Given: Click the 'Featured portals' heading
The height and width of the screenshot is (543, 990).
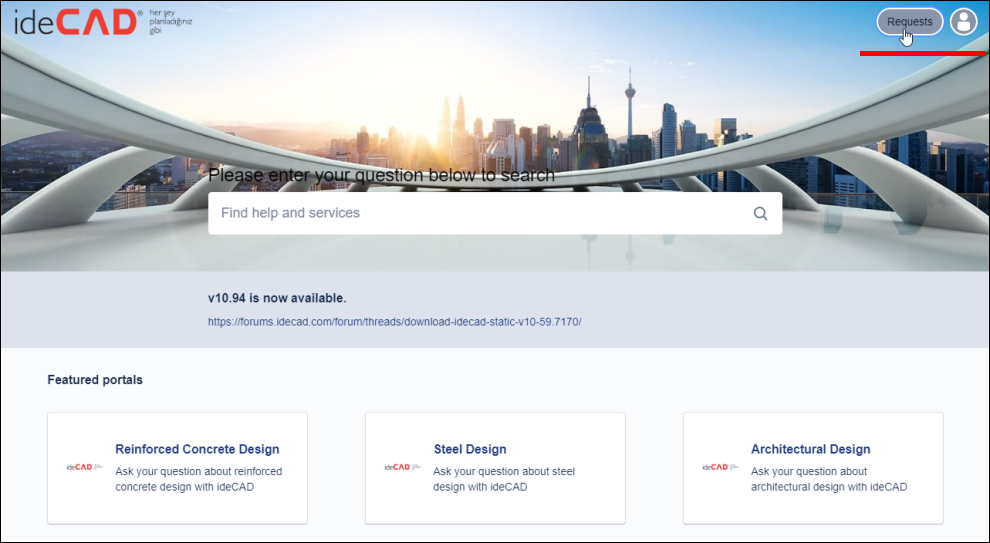Looking at the screenshot, I should [95, 380].
